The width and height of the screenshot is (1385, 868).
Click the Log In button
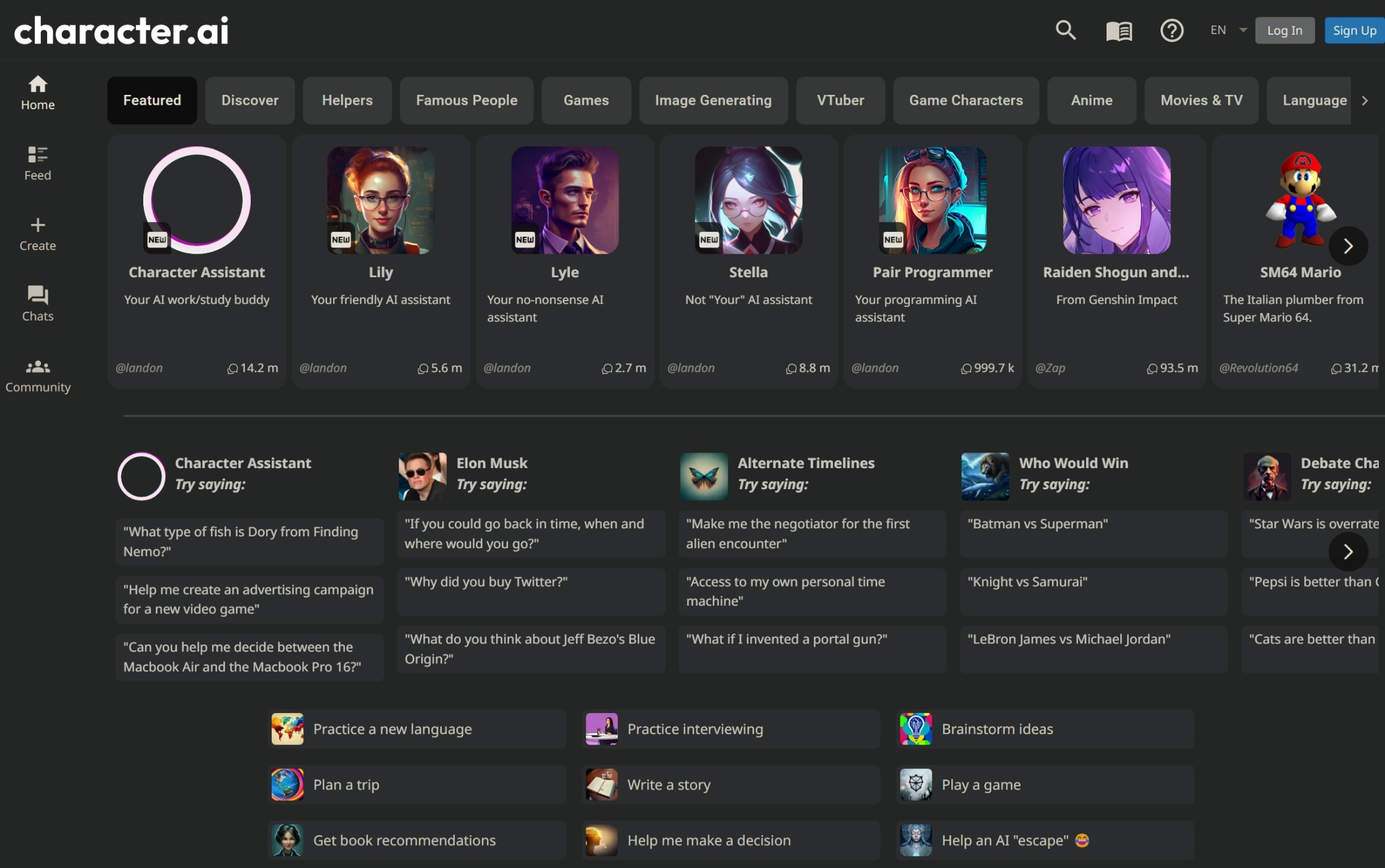(1284, 30)
